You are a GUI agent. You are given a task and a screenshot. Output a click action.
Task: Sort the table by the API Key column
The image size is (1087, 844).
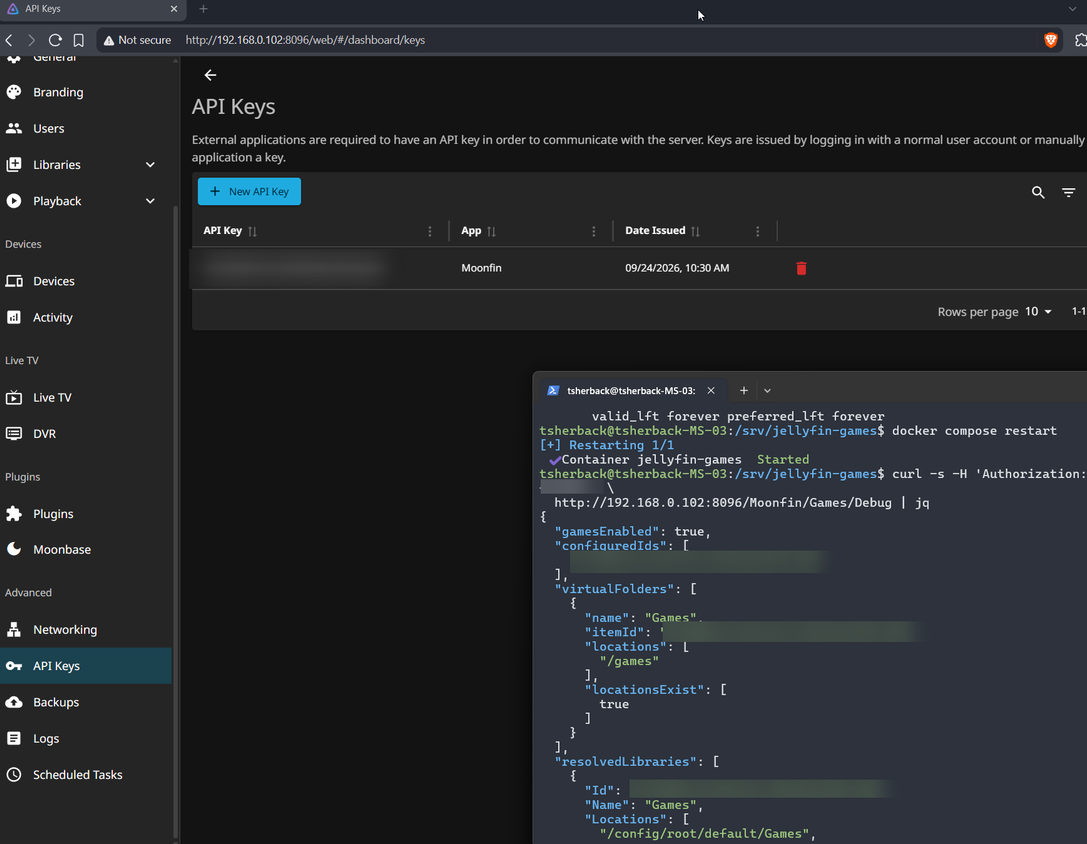pos(252,231)
